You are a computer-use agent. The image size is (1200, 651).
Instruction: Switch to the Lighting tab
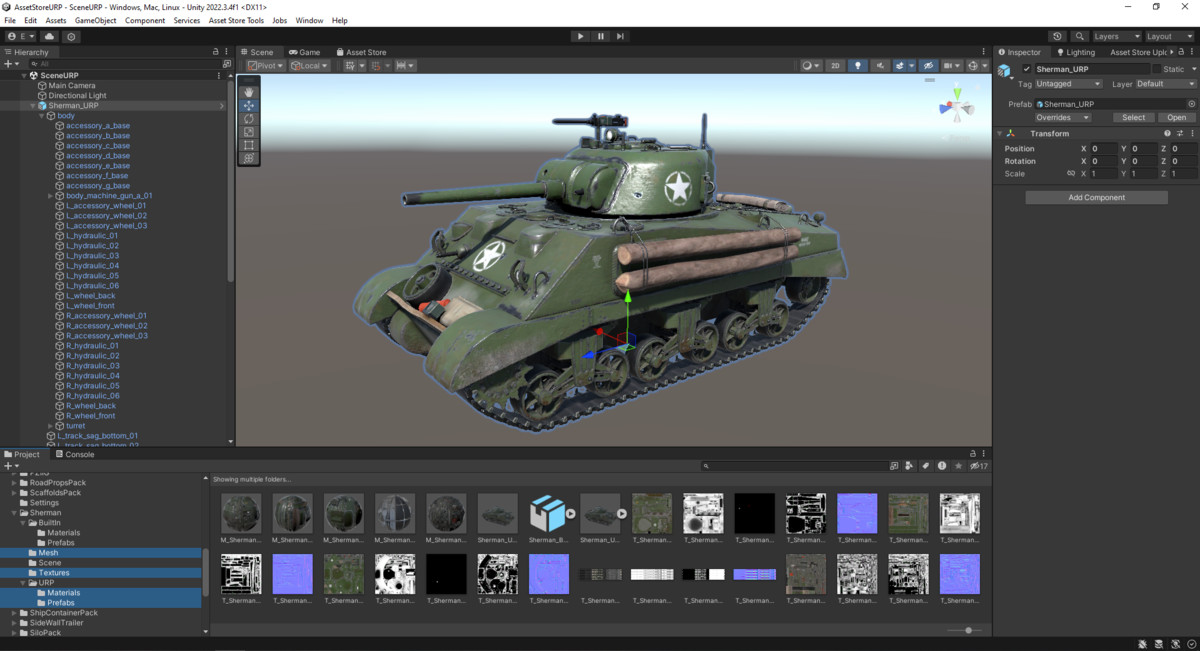click(1075, 52)
